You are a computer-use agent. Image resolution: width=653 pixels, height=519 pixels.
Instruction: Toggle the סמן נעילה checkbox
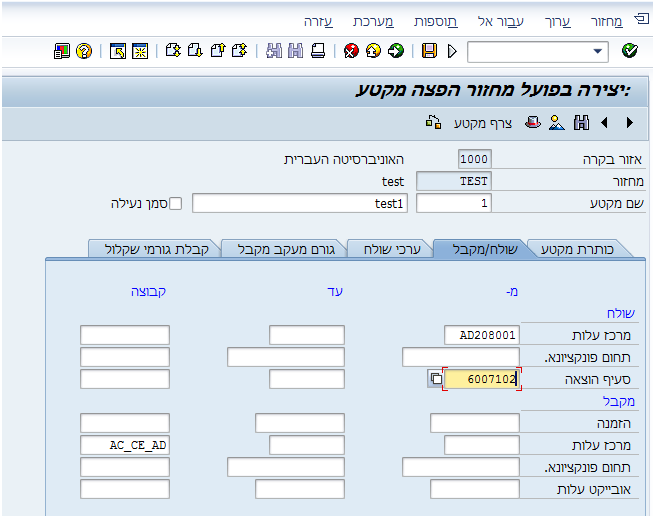click(x=175, y=204)
